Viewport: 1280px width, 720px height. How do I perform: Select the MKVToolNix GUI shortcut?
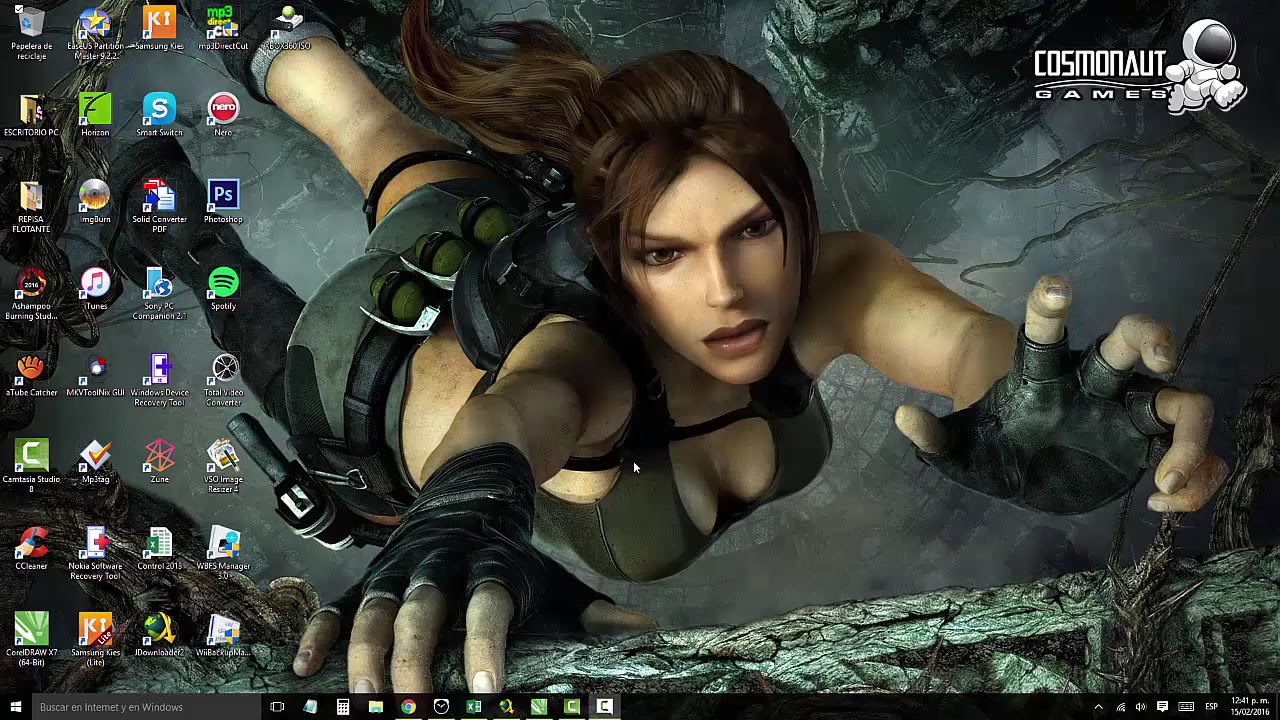(95, 375)
